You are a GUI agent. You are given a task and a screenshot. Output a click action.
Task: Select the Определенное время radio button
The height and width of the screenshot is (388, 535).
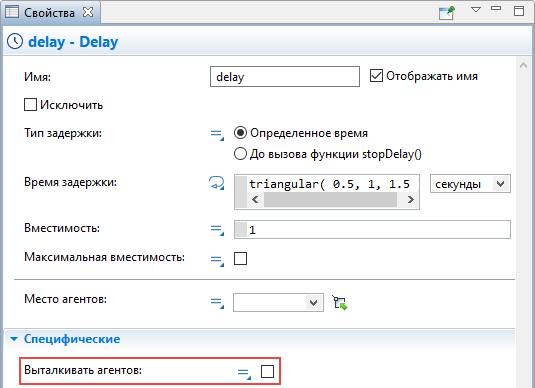click(240, 133)
